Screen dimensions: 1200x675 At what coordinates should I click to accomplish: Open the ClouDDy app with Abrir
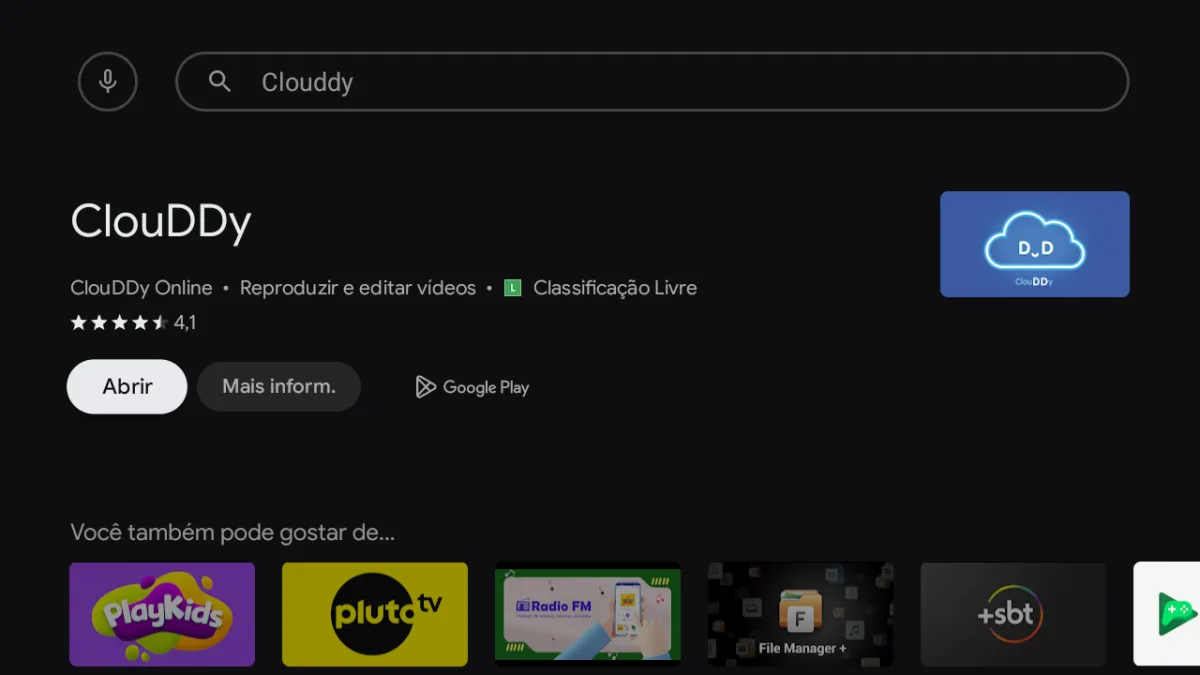click(127, 387)
